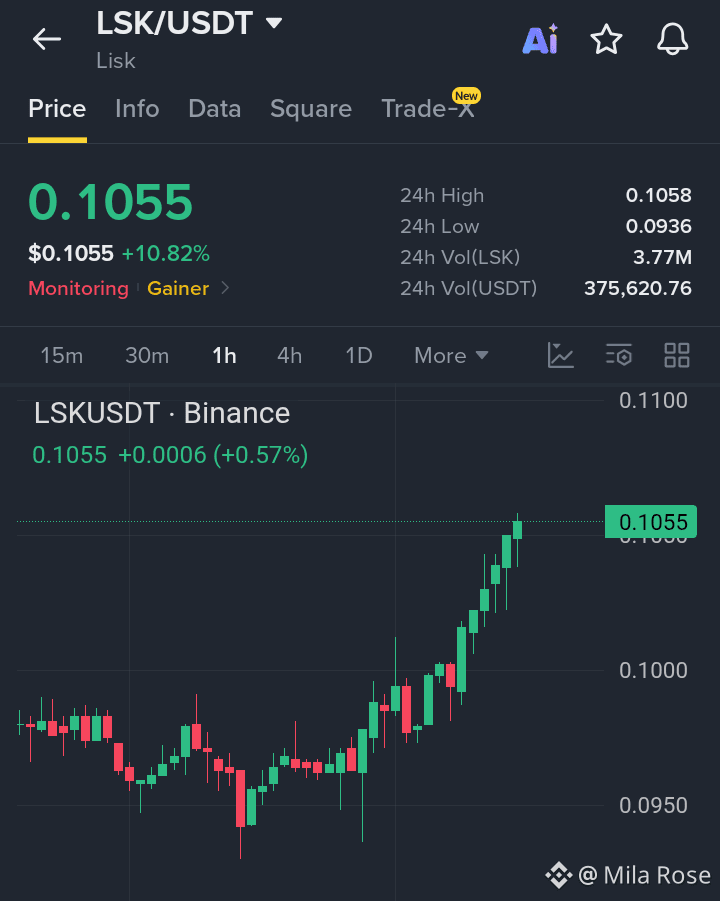720x901 pixels.
Task: Click the 24h High value 0.1058
Action: coord(659,195)
